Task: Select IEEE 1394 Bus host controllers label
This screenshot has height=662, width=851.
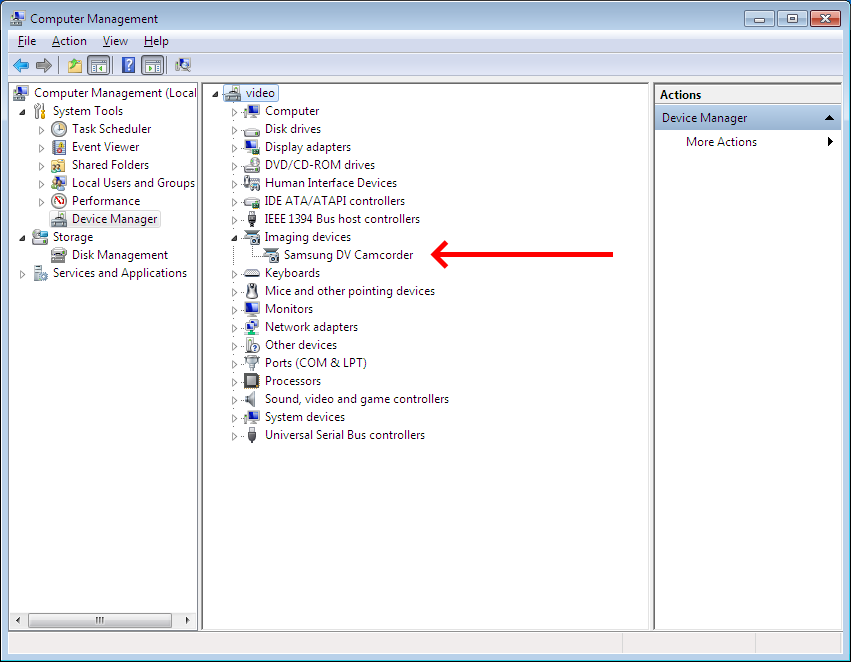Action: (342, 219)
